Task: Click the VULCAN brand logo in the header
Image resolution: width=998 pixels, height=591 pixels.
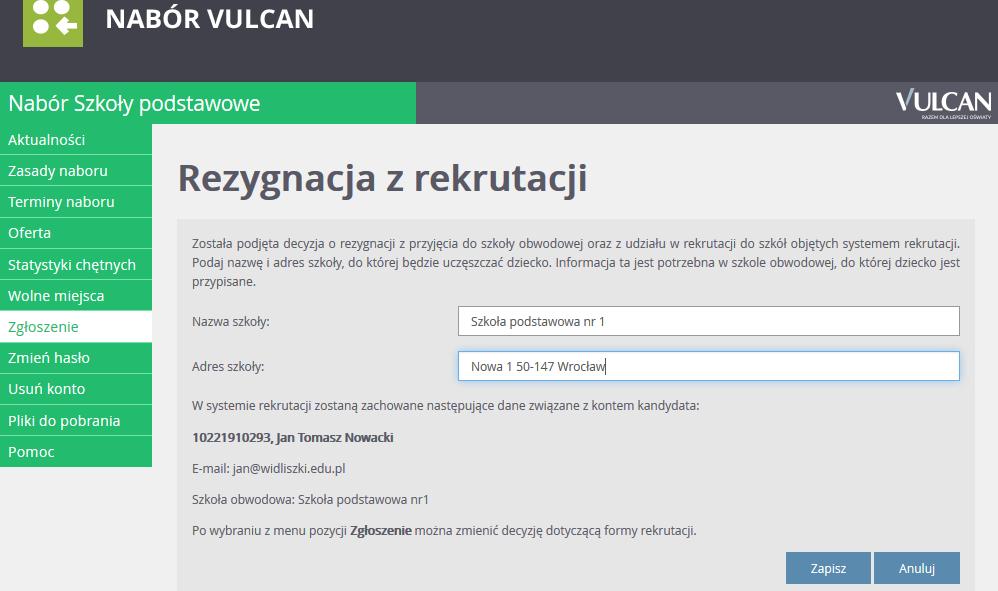Action: point(943,103)
